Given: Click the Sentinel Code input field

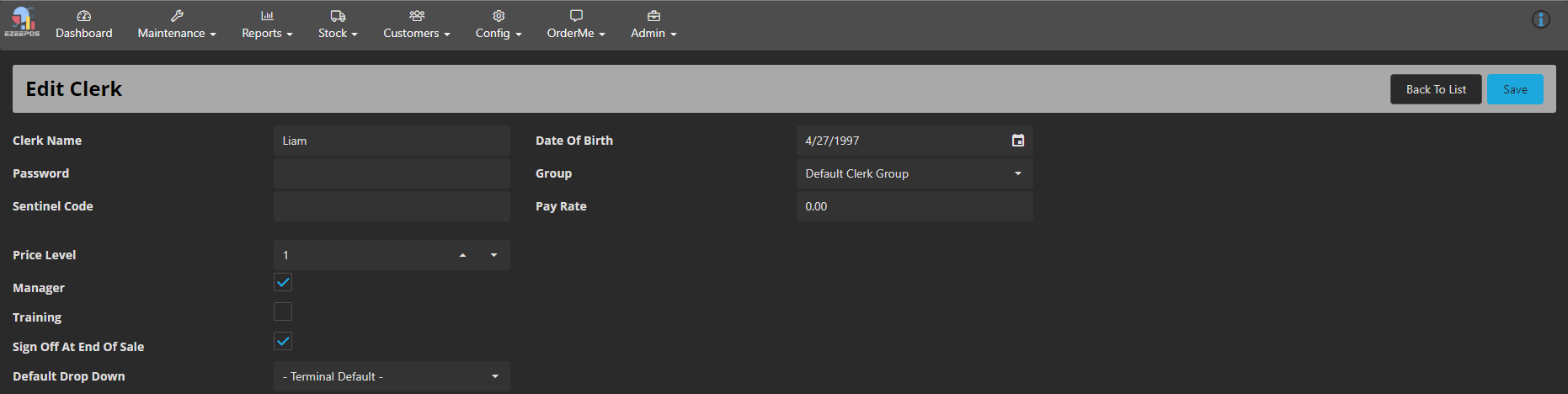Looking at the screenshot, I should pyautogui.click(x=392, y=206).
